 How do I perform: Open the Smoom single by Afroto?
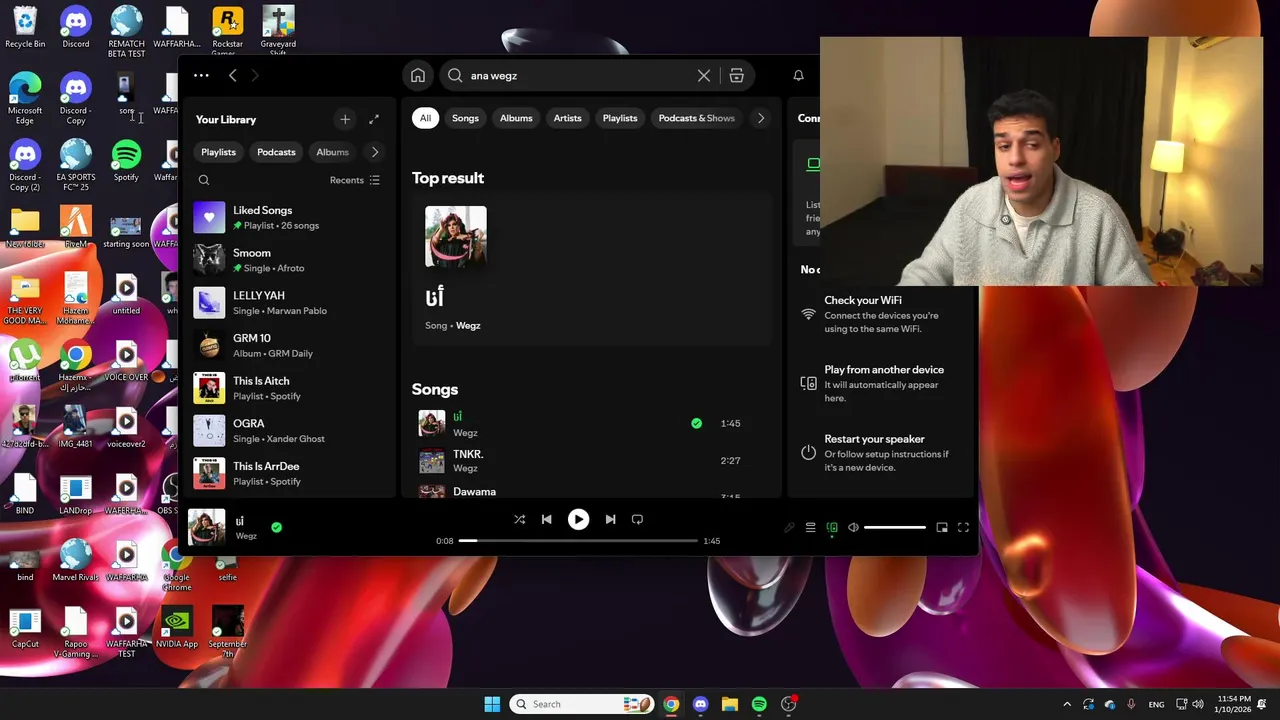pyautogui.click(x=290, y=260)
